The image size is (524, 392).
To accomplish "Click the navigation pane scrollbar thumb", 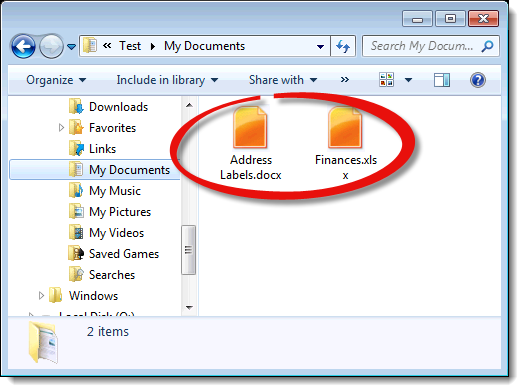I will click(x=188, y=250).
